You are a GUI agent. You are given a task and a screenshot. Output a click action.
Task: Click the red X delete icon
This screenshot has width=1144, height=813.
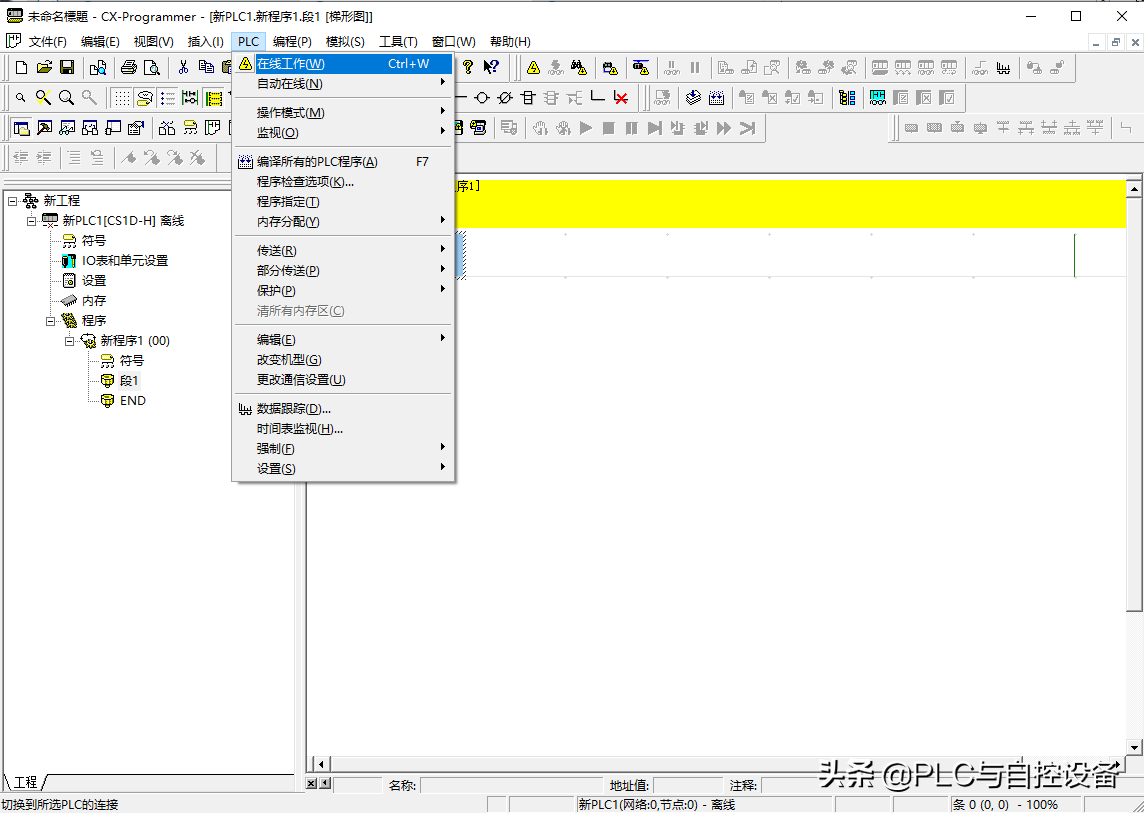tap(621, 97)
